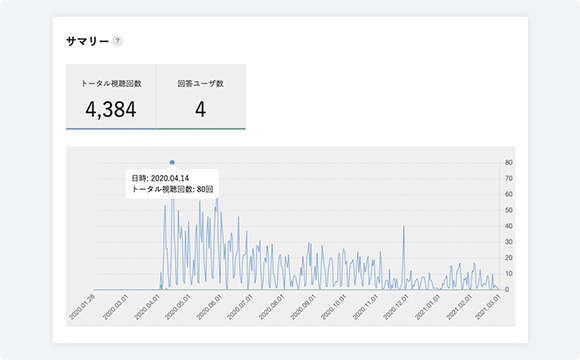Screen dimensions: 580x360
Task: Click x-axis label 2020.07.01
Action: [x=240, y=307]
